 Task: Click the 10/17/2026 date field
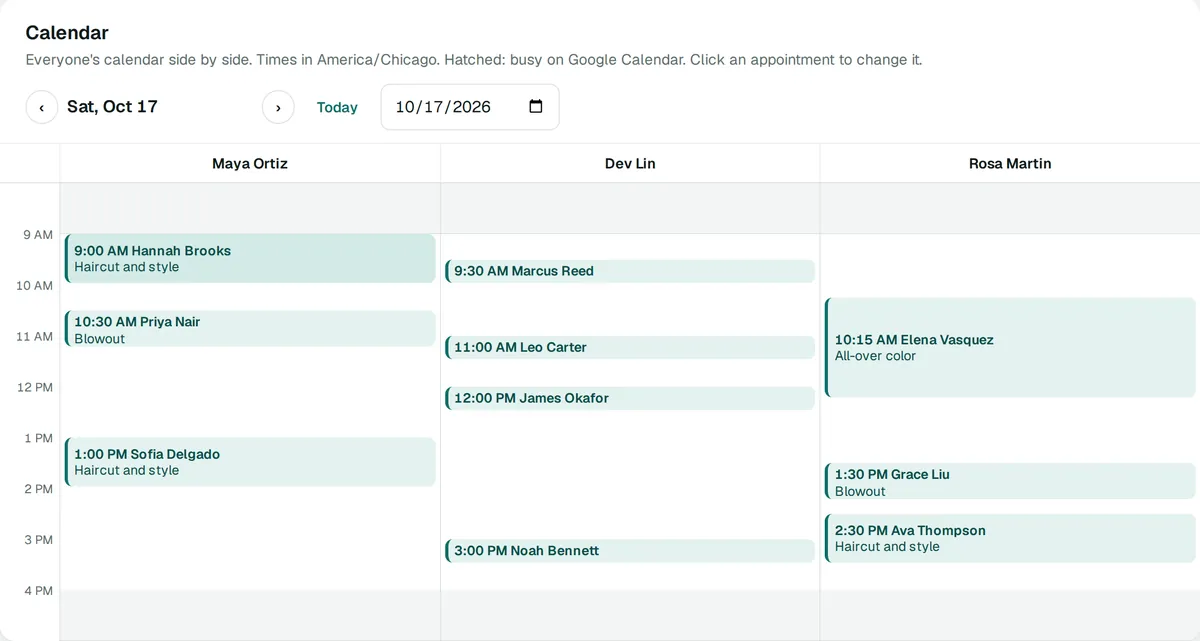470,107
